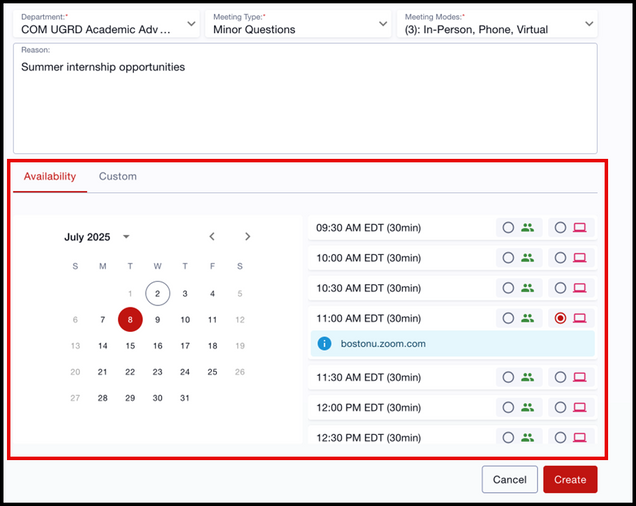Select in-person radio for 10:00 AM slot

click(x=508, y=258)
